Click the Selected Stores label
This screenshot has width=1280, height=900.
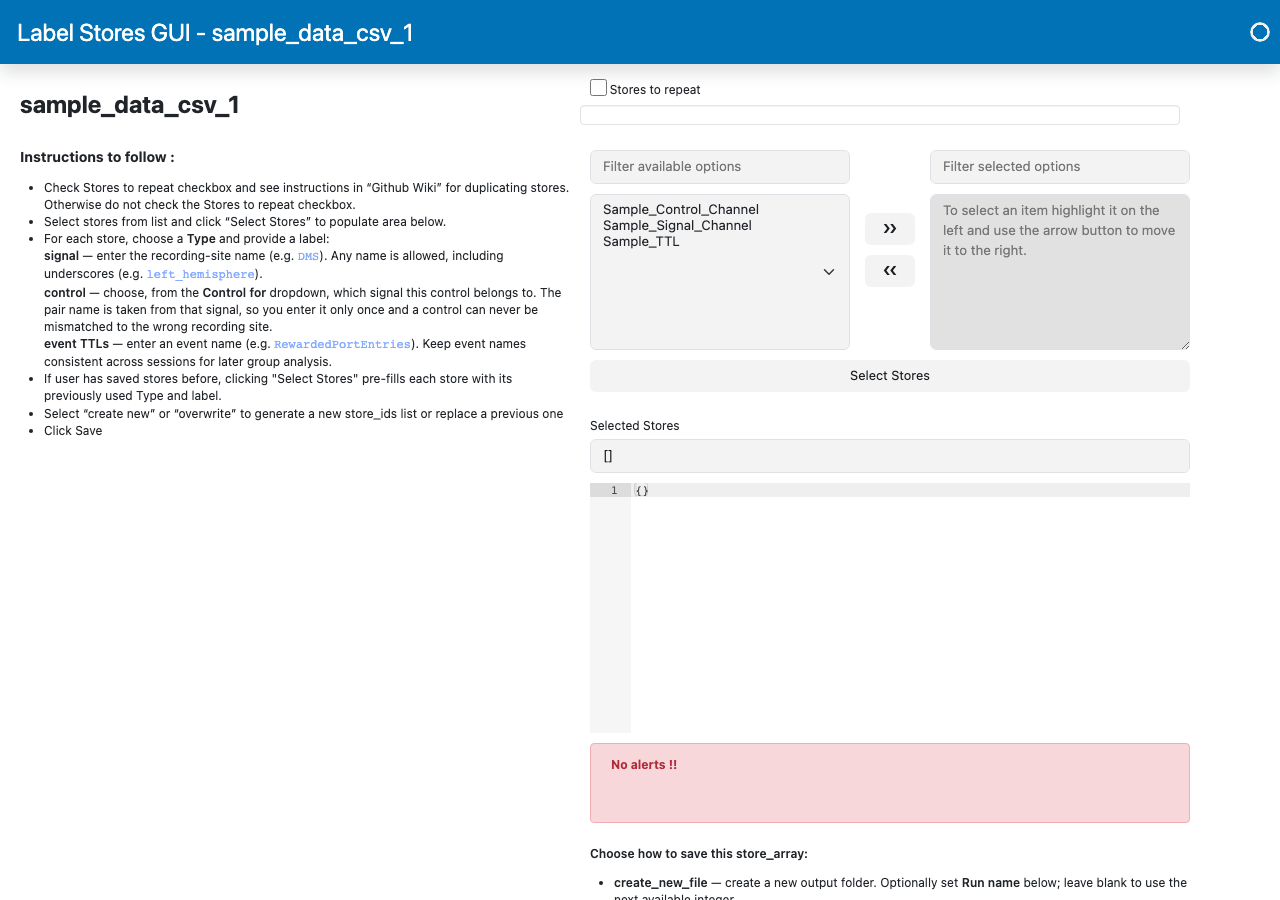pos(635,426)
